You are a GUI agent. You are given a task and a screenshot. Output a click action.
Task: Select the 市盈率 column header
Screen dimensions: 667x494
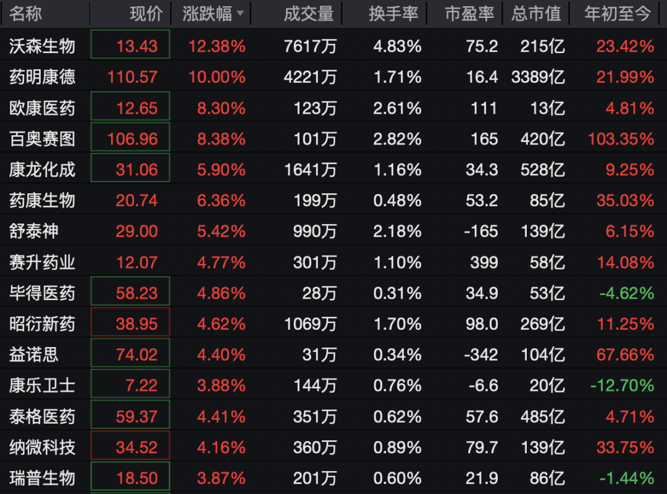469,14
